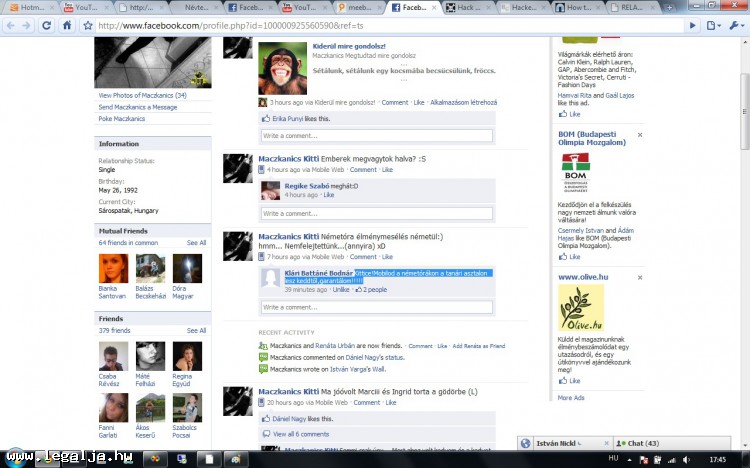Unlike Klári Battáné Bodnár's comment

341,289
